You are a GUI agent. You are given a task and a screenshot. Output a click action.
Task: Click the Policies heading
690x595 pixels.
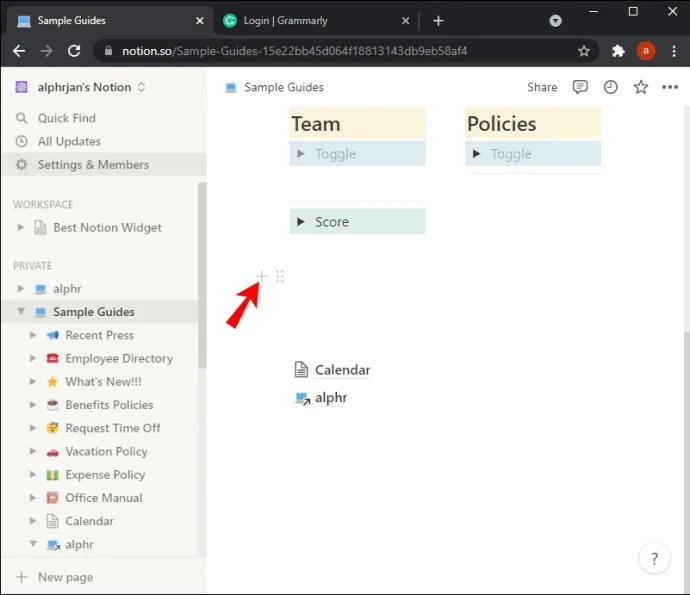pos(502,124)
